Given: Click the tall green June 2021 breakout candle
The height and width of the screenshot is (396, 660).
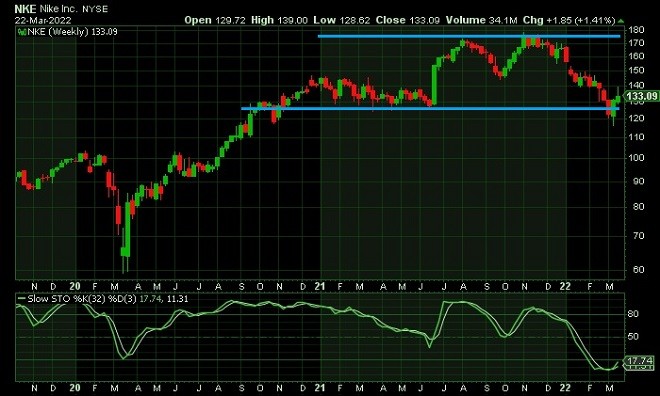Looking at the screenshot, I should tap(434, 85).
